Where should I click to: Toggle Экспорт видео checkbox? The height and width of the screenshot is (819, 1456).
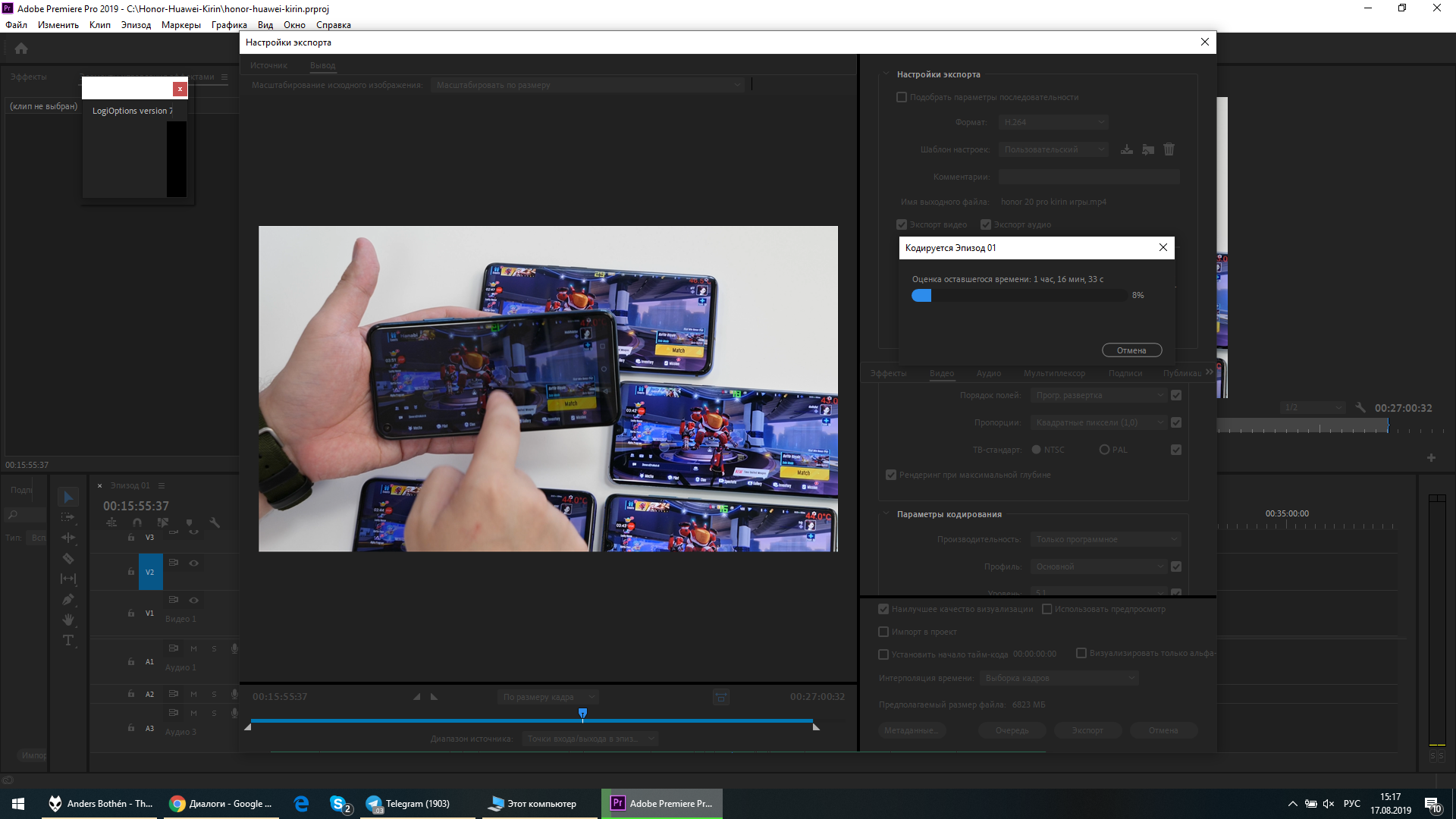(x=902, y=224)
